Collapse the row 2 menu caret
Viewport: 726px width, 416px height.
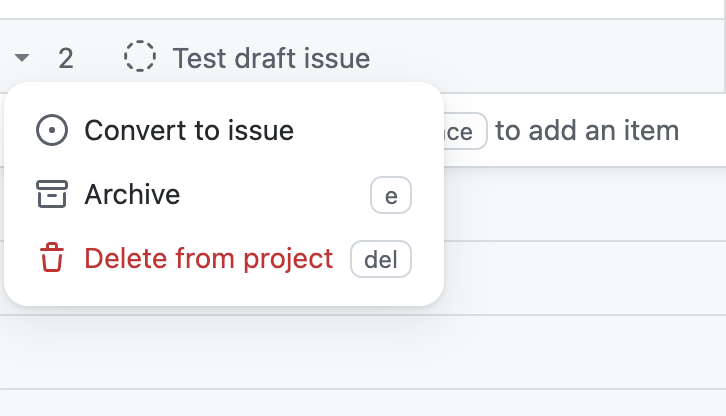tap(22, 58)
